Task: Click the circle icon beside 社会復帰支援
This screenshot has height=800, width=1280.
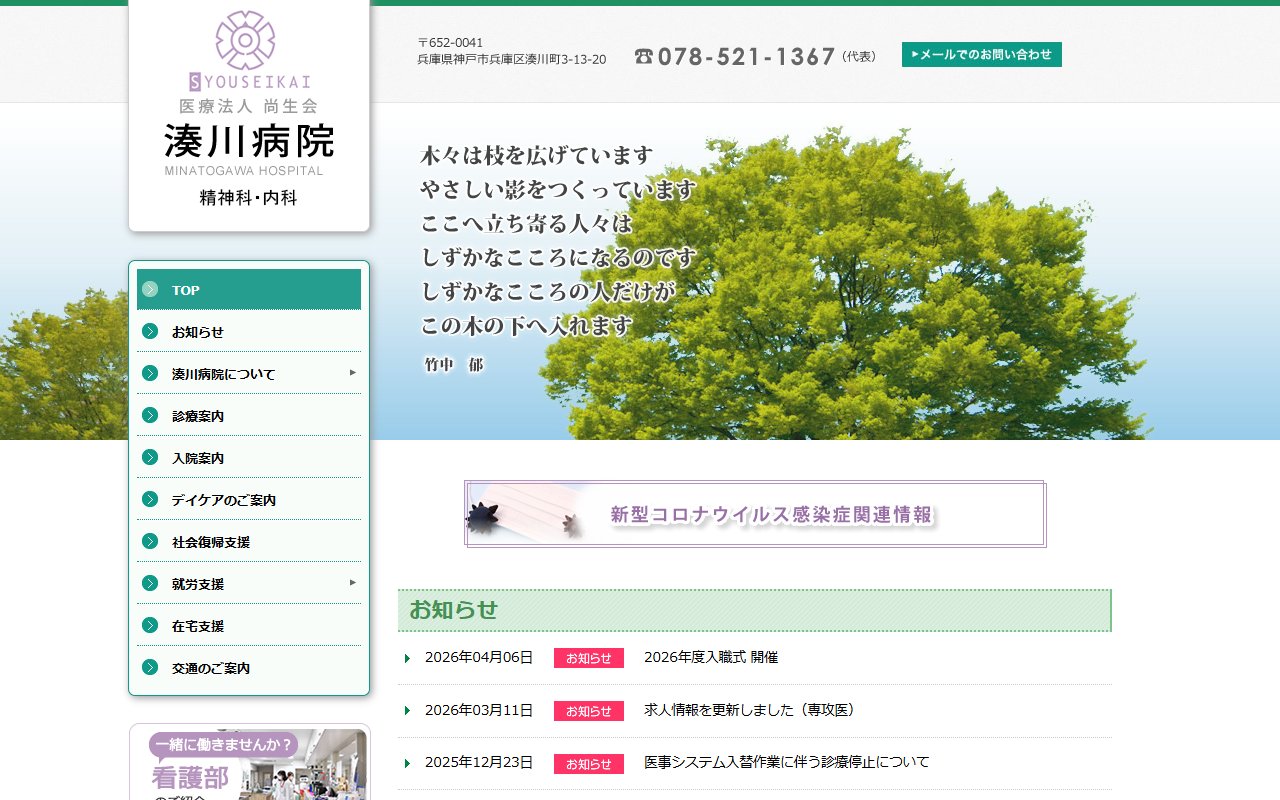Action: point(150,541)
